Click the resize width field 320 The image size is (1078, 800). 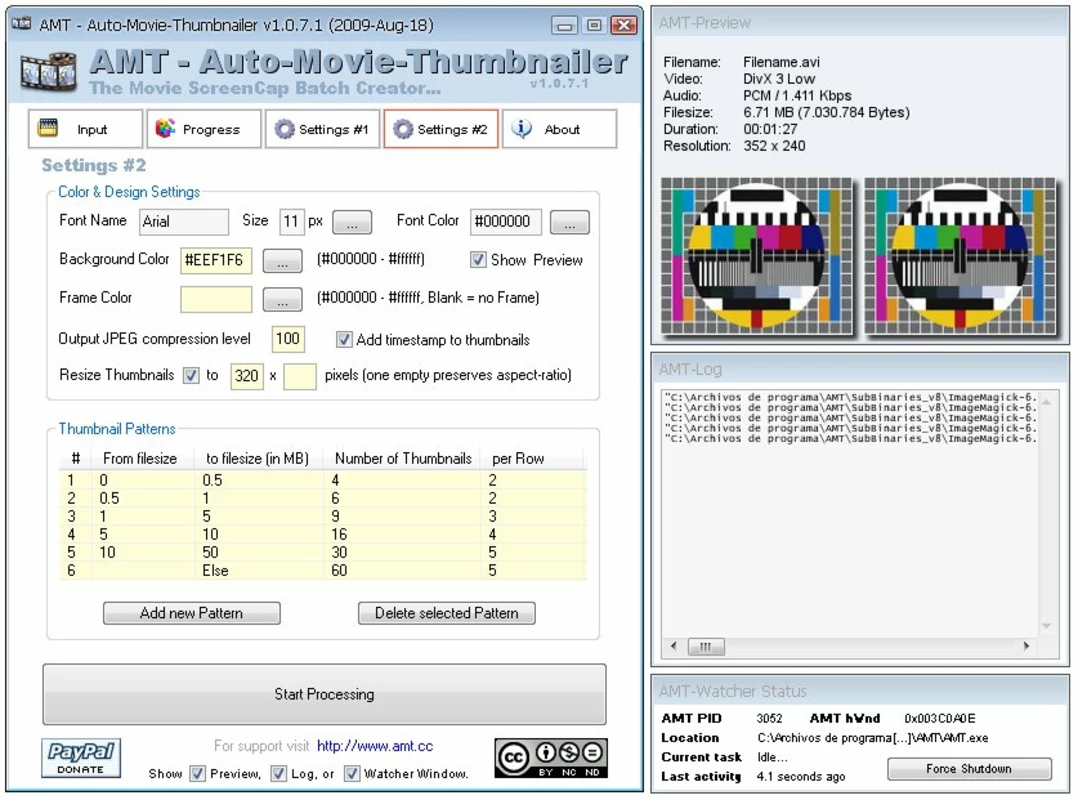click(x=247, y=376)
